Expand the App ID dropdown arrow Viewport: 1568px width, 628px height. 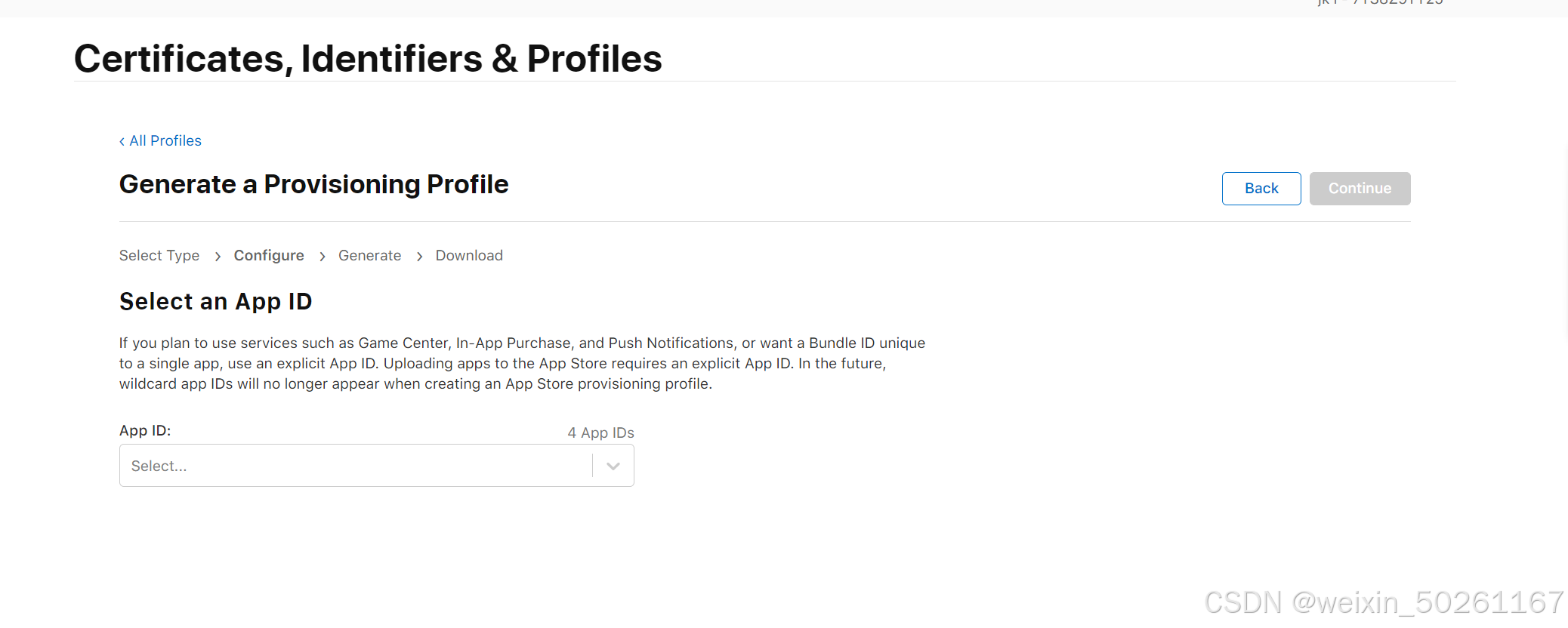tap(613, 466)
